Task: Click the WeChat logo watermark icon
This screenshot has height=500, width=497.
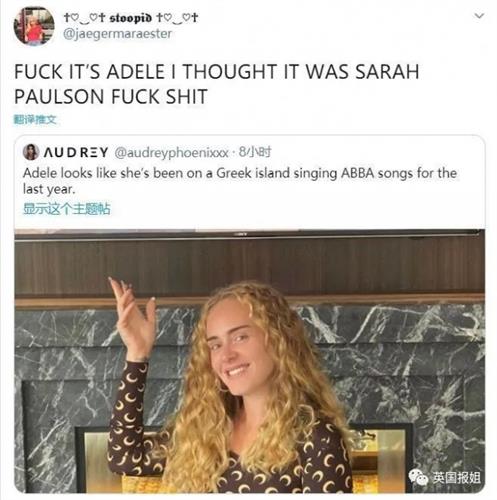Action: [419, 477]
